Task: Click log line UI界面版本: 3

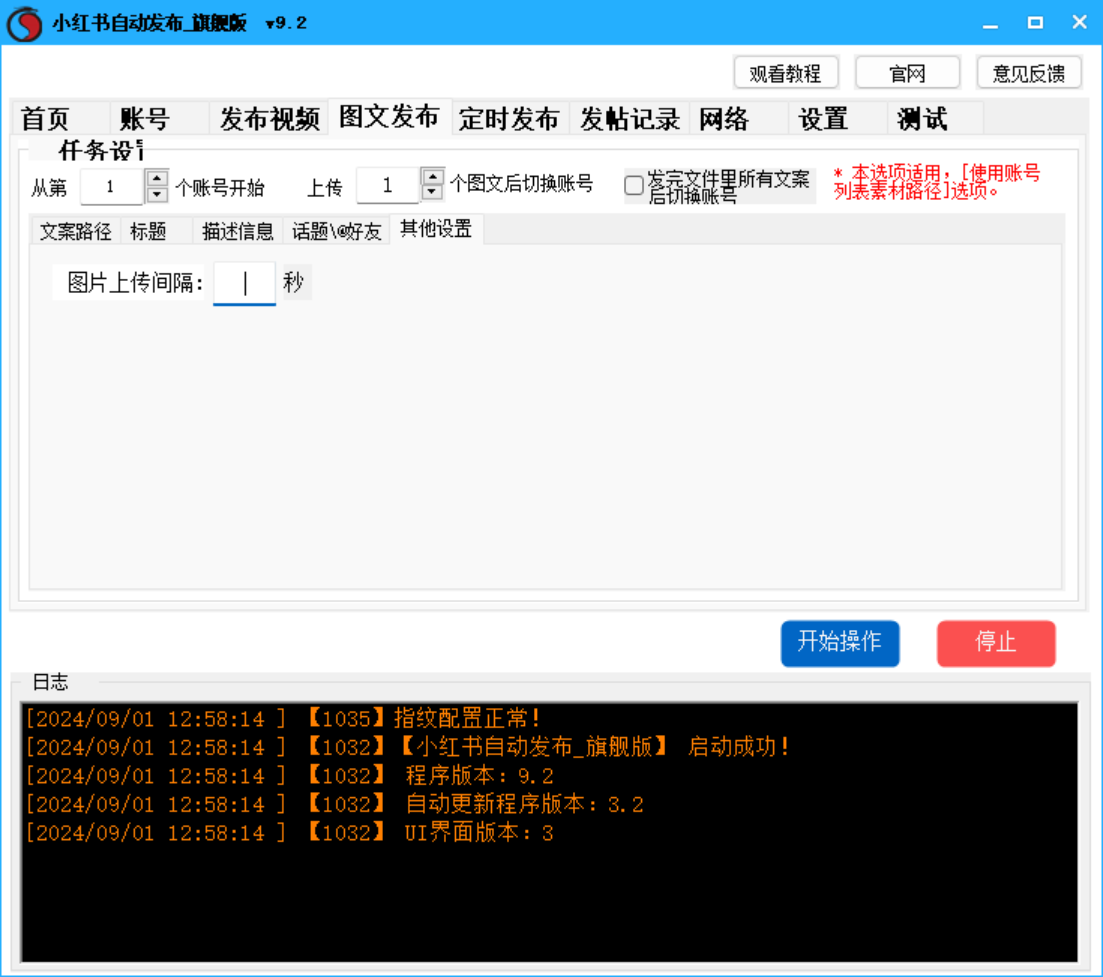Action: point(290,833)
